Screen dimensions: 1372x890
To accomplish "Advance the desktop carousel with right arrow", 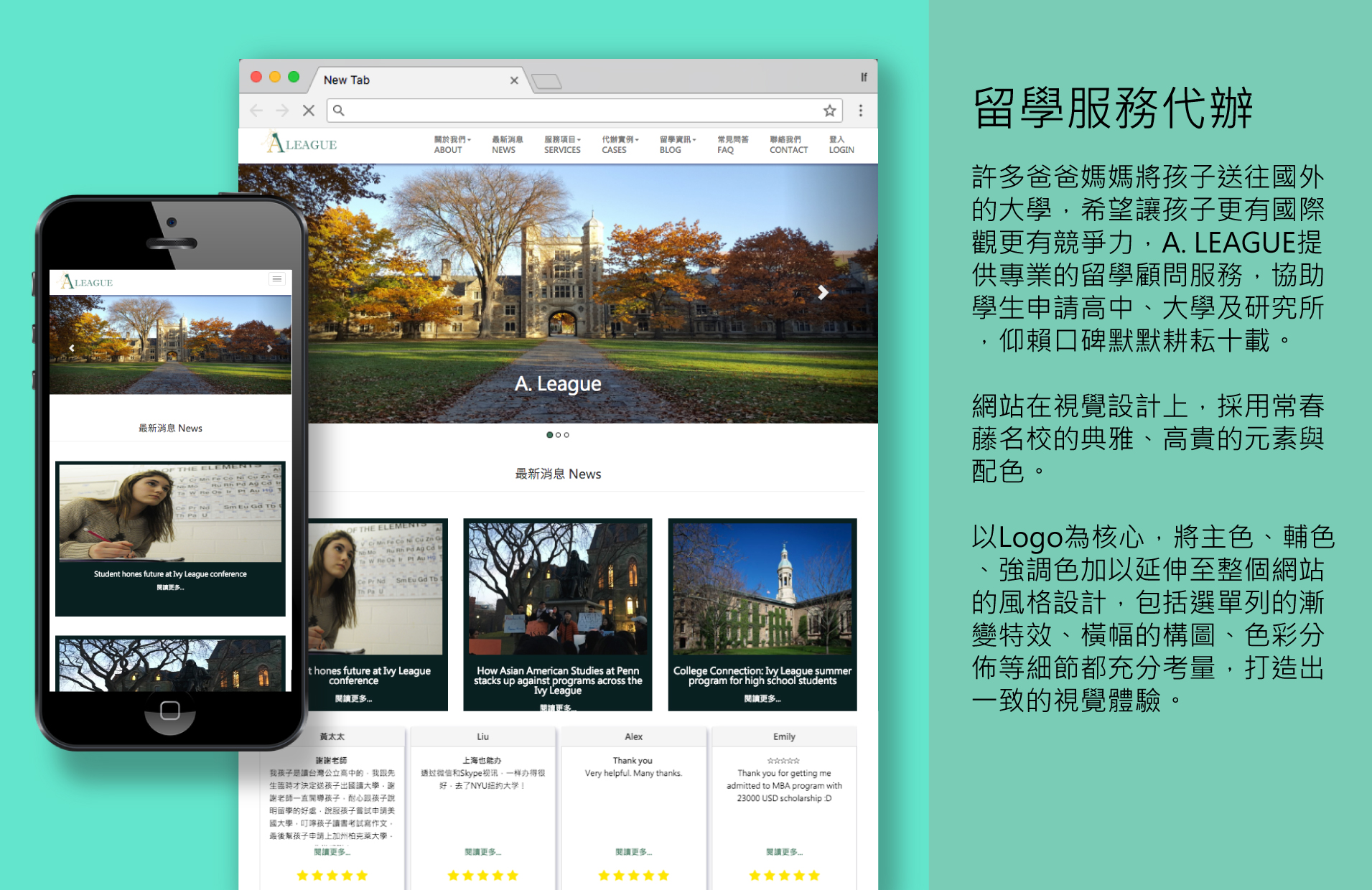I will click(x=823, y=292).
